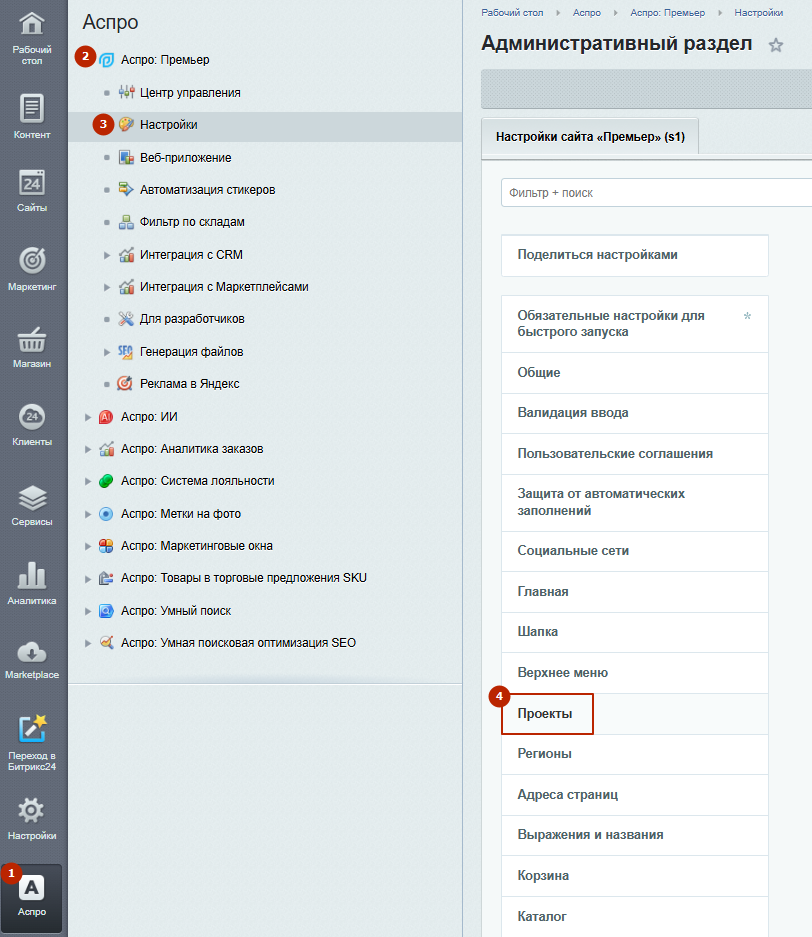The height and width of the screenshot is (937, 812).
Task: Open the Каталог settings section
Action: pyautogui.click(x=635, y=917)
